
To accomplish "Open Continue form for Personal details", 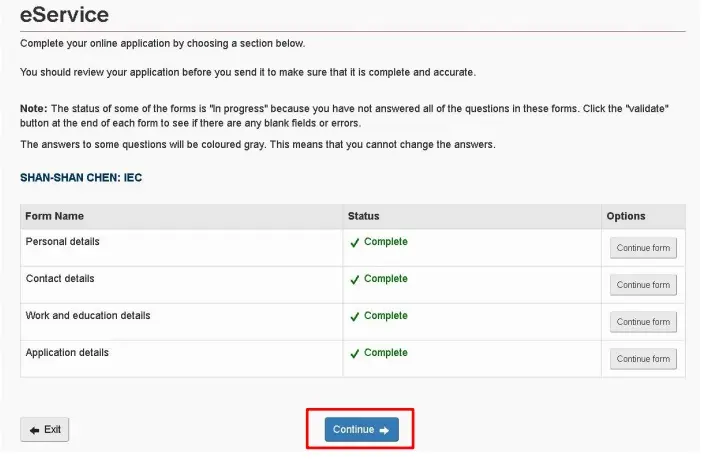I will point(643,248).
